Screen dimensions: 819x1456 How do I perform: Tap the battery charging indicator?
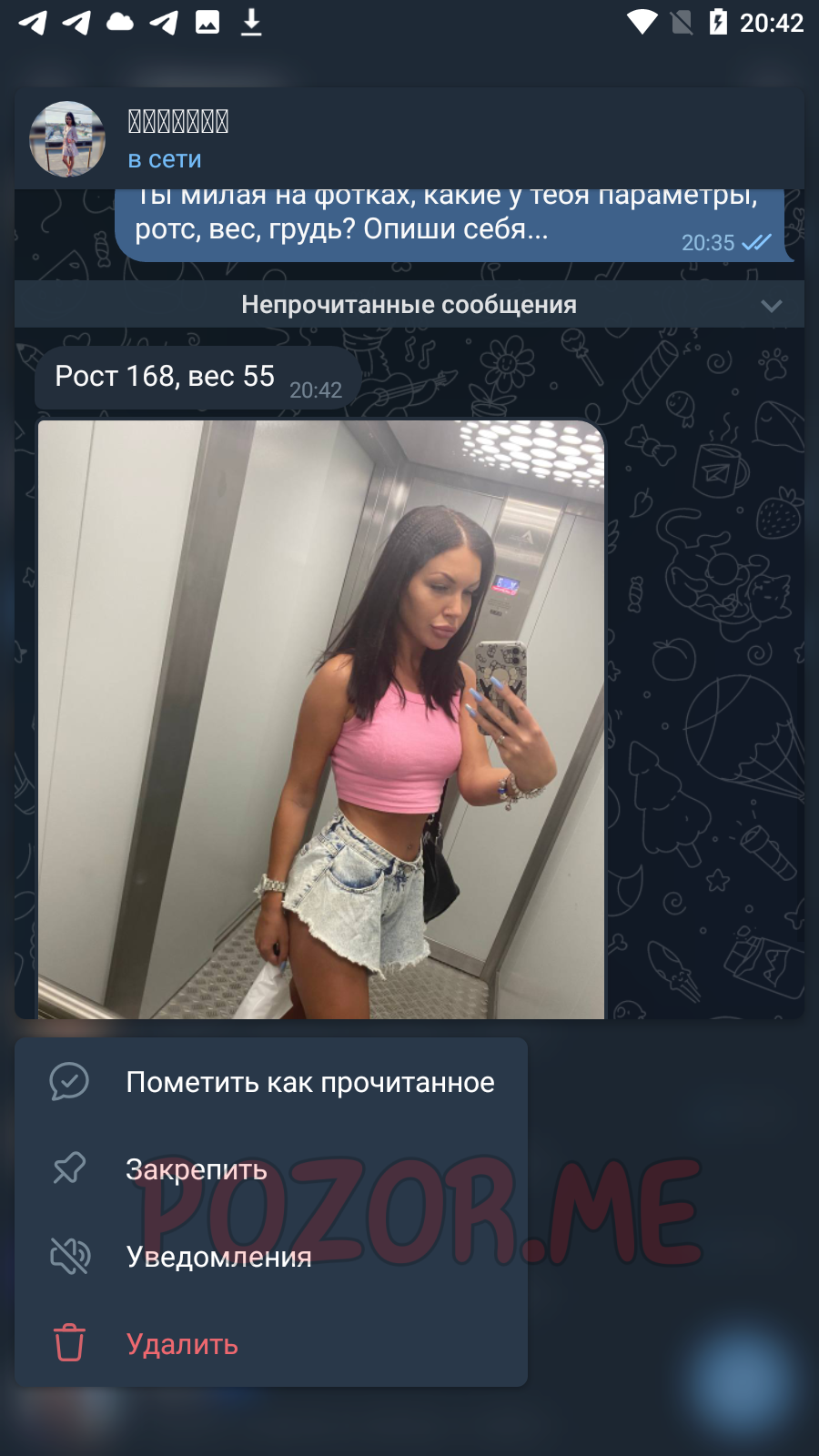pyautogui.click(x=718, y=22)
